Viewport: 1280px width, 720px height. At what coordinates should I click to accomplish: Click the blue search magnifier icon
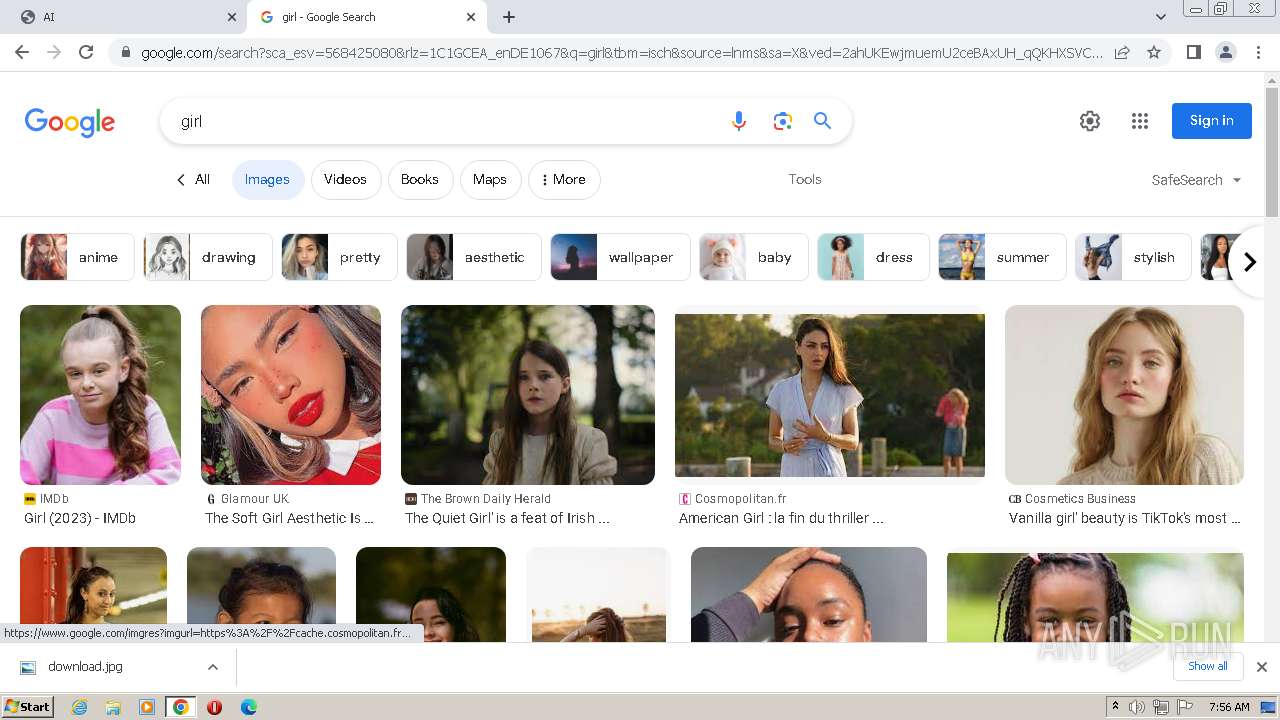(822, 121)
